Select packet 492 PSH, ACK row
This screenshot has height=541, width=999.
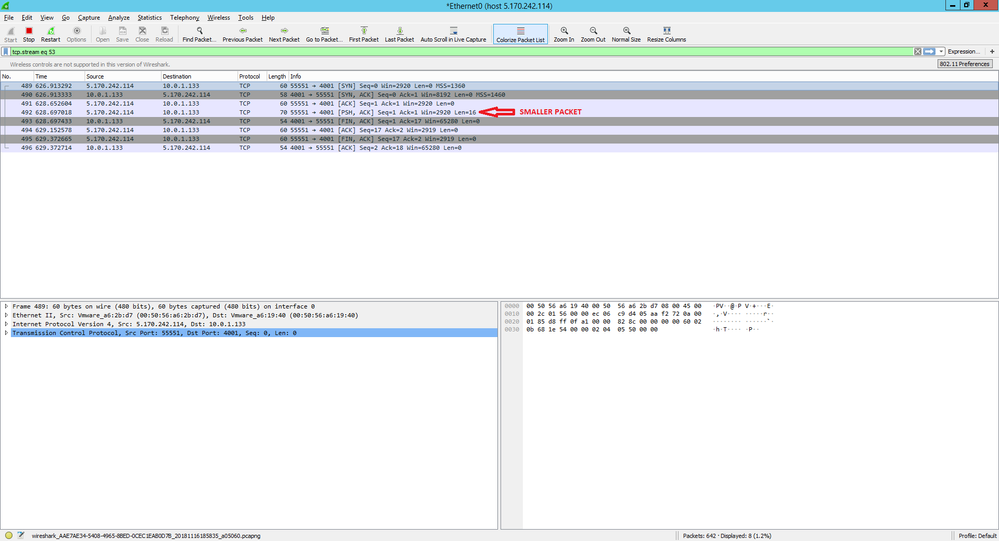500,112
